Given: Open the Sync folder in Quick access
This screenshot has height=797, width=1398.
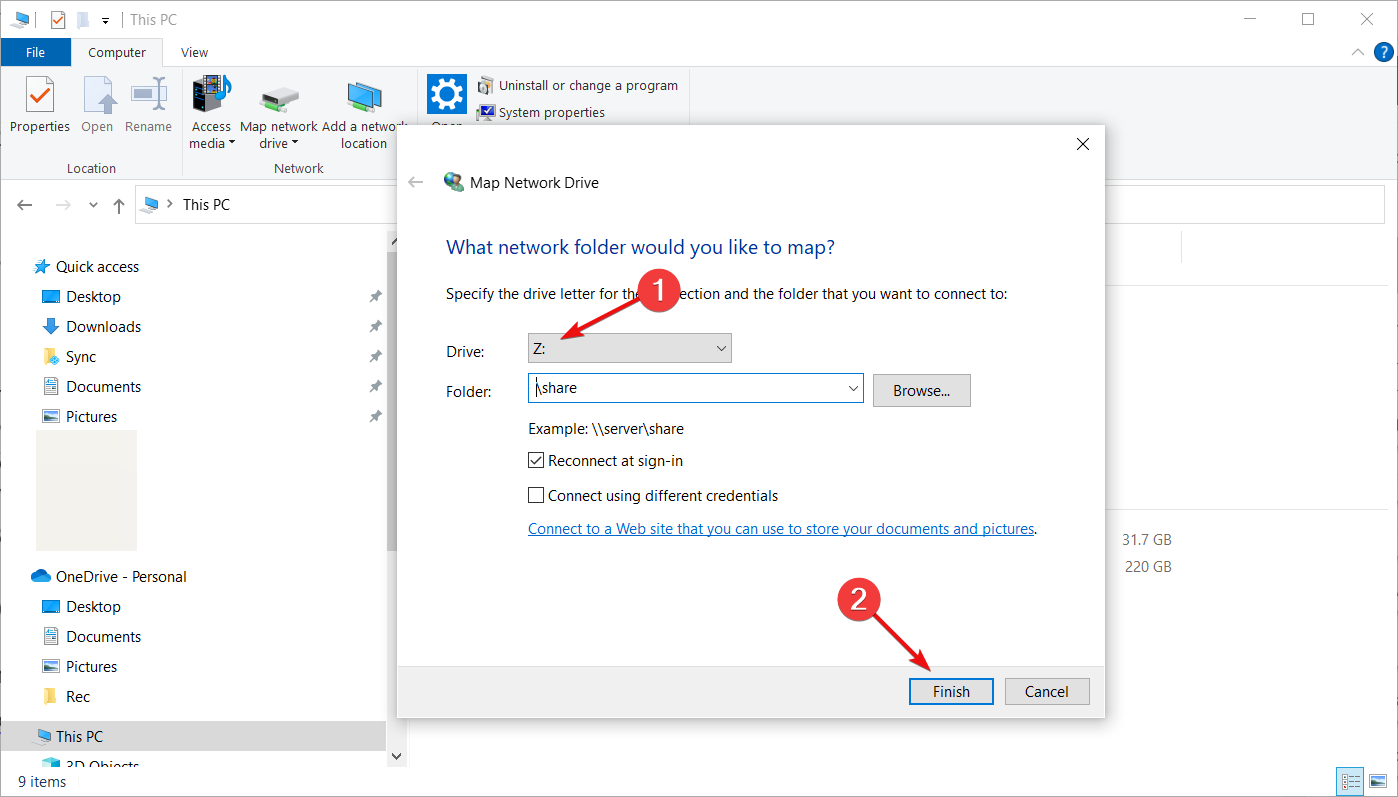Looking at the screenshot, I should pos(81,357).
